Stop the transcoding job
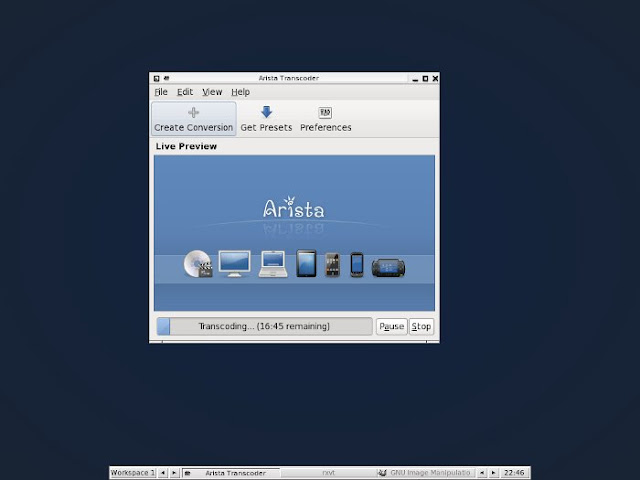This screenshot has width=640, height=480. [421, 326]
